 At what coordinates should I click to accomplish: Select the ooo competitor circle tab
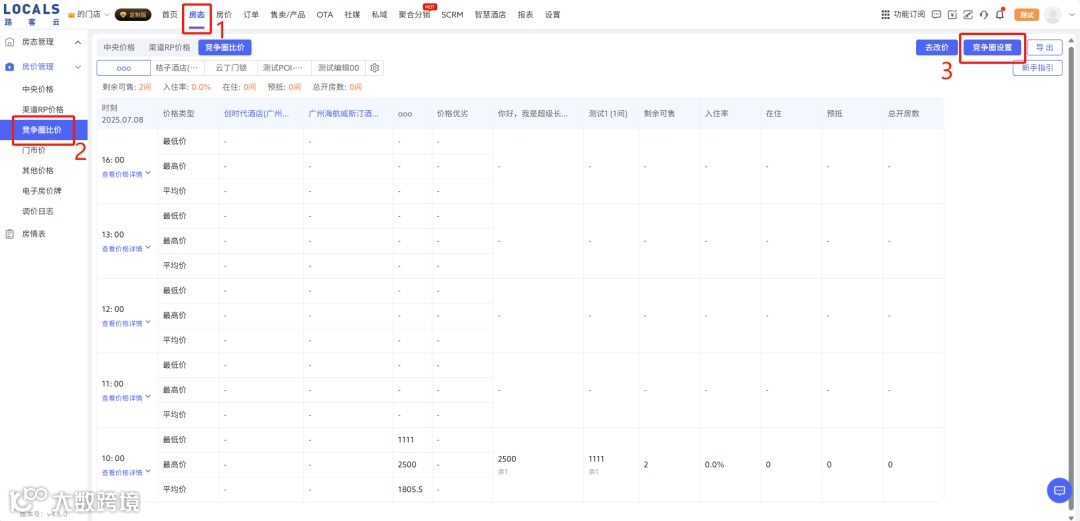coord(123,68)
